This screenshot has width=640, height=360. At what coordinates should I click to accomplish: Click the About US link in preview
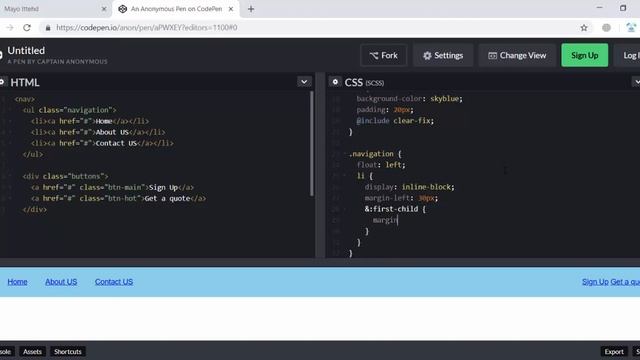(x=61, y=282)
